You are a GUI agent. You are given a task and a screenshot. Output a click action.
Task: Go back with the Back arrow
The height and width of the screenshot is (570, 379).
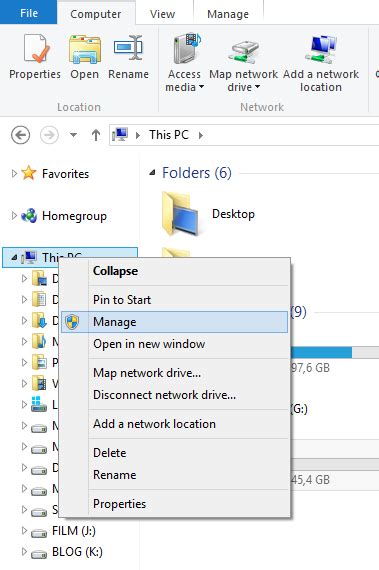(x=20, y=135)
